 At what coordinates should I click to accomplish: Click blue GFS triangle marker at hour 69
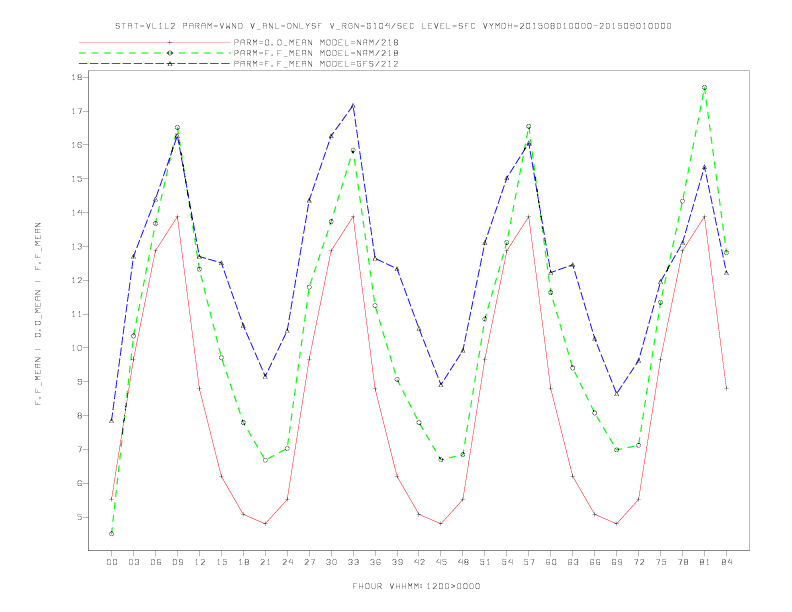[x=617, y=393]
